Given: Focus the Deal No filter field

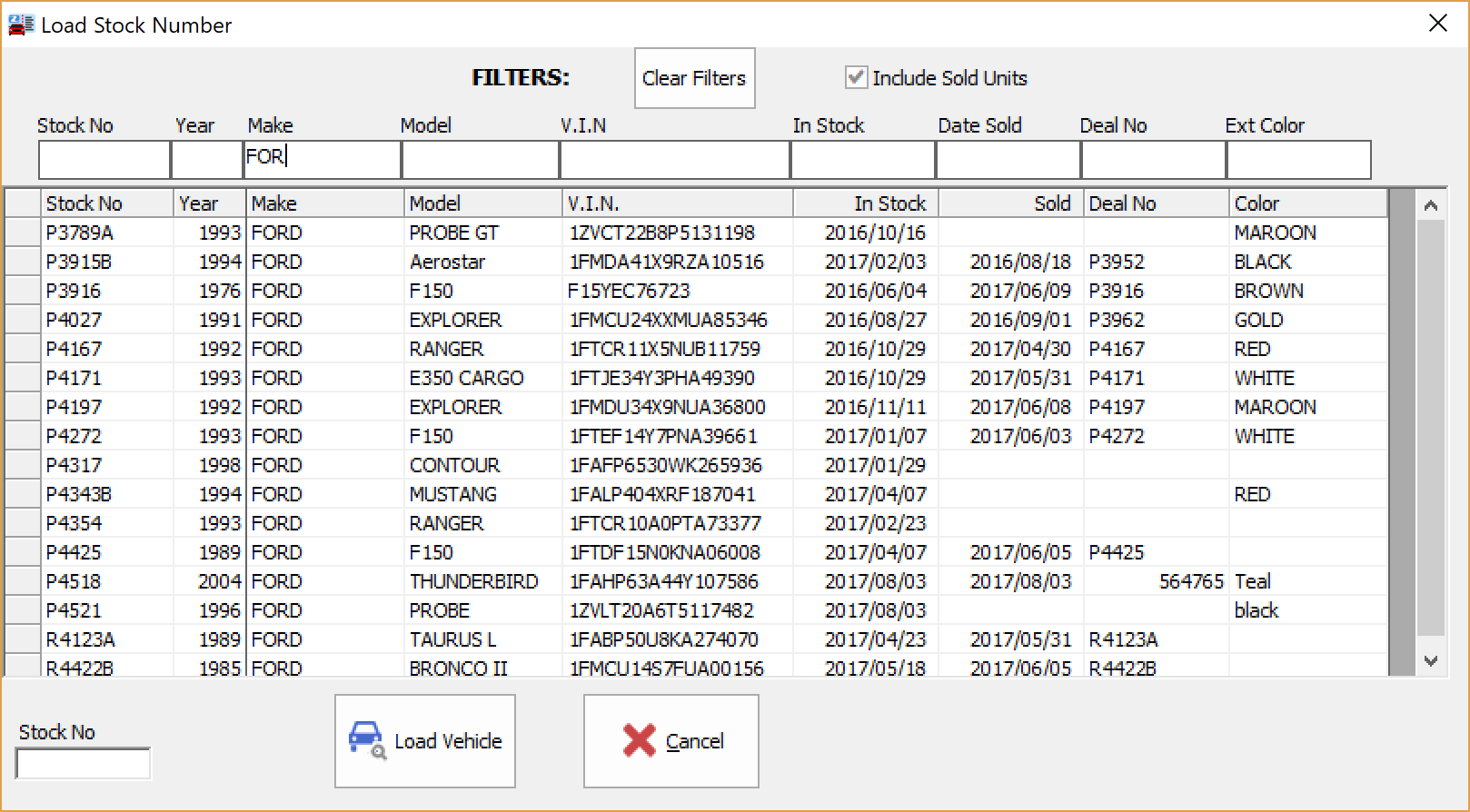Looking at the screenshot, I should tap(1154, 160).
